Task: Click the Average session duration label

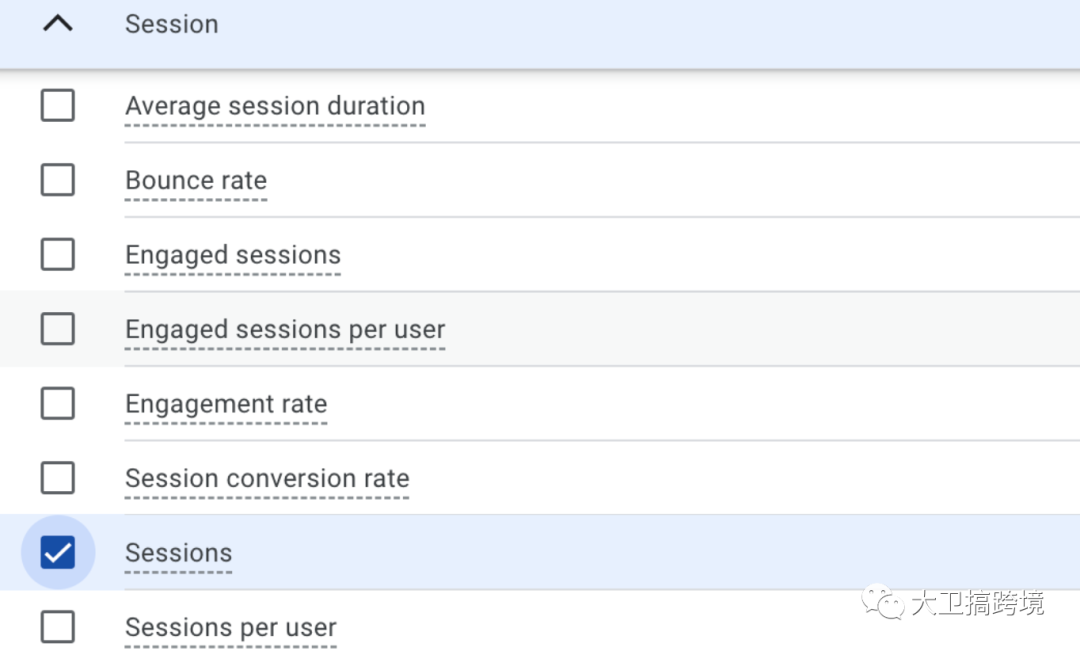Action: coord(275,106)
